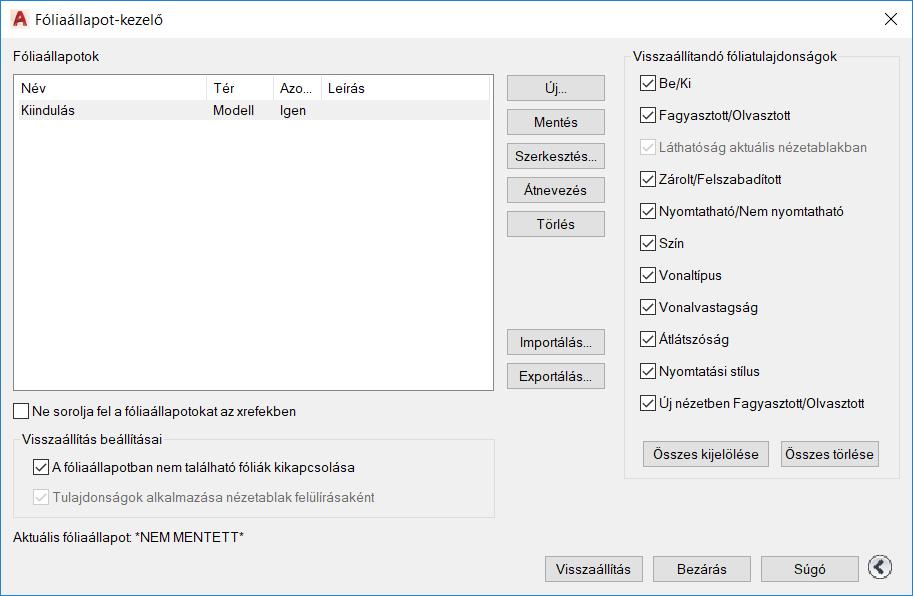Open the Importálás... dialog
This screenshot has width=913, height=596.
(x=555, y=342)
